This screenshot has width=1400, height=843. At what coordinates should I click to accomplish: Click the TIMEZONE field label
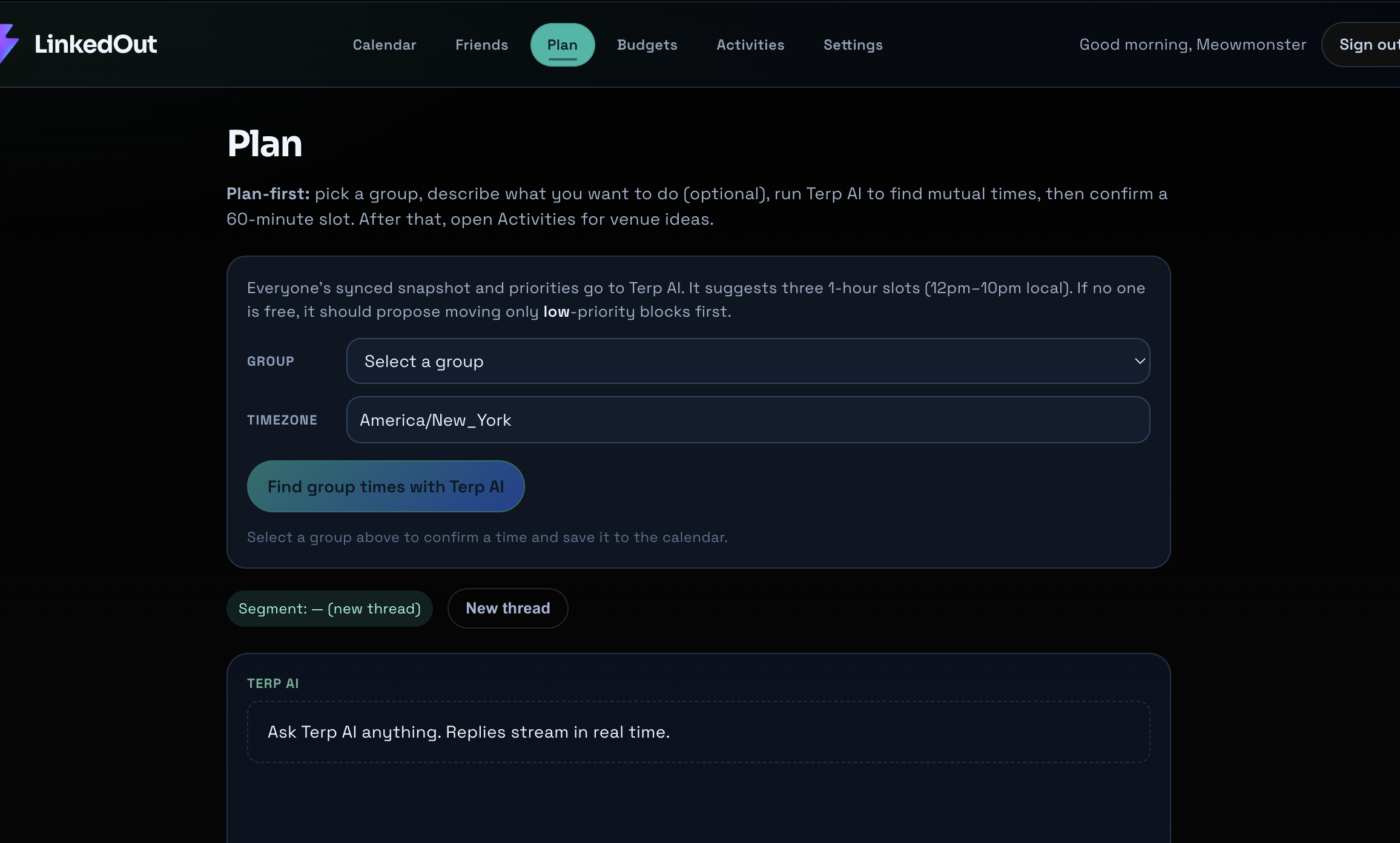click(x=282, y=420)
